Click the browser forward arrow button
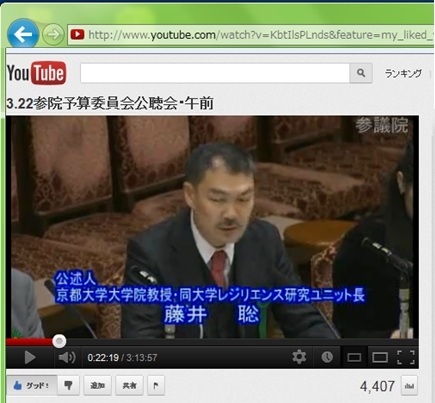This screenshot has height=403, width=435. point(53,34)
